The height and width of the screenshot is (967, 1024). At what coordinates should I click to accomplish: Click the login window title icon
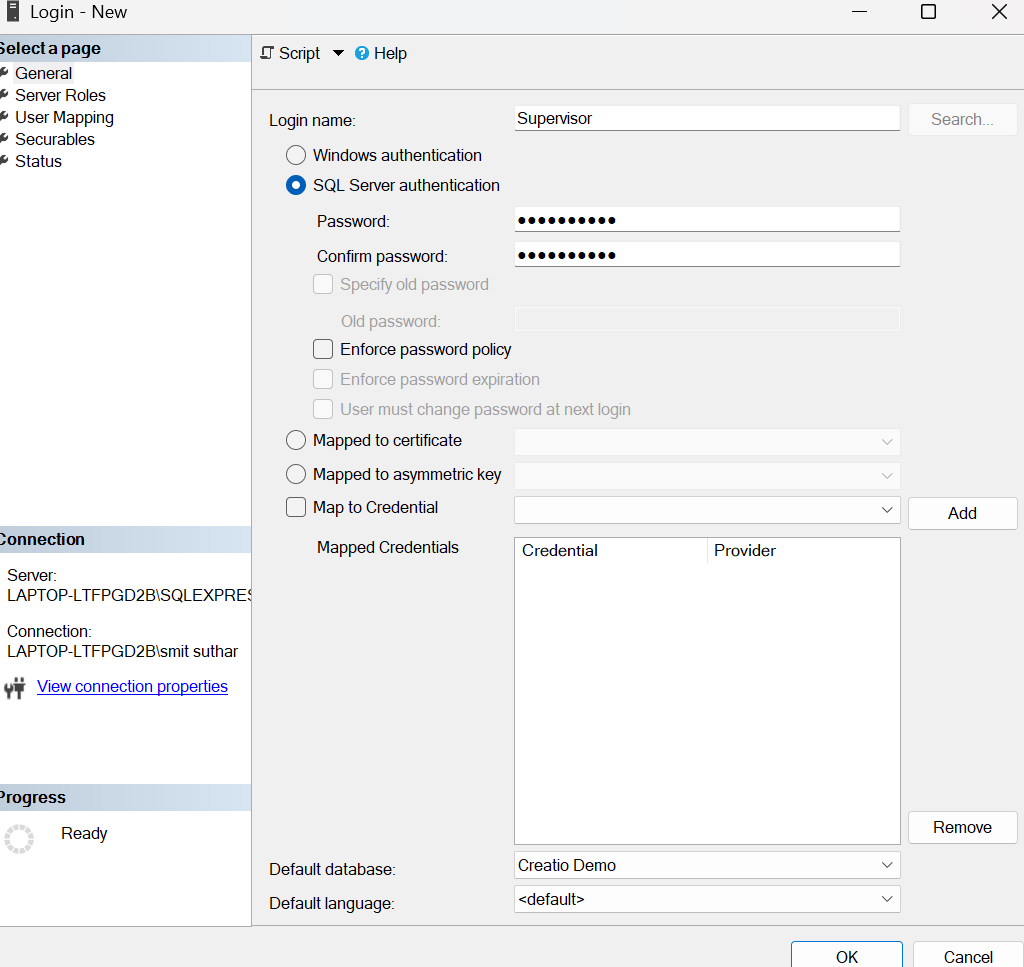coord(12,12)
